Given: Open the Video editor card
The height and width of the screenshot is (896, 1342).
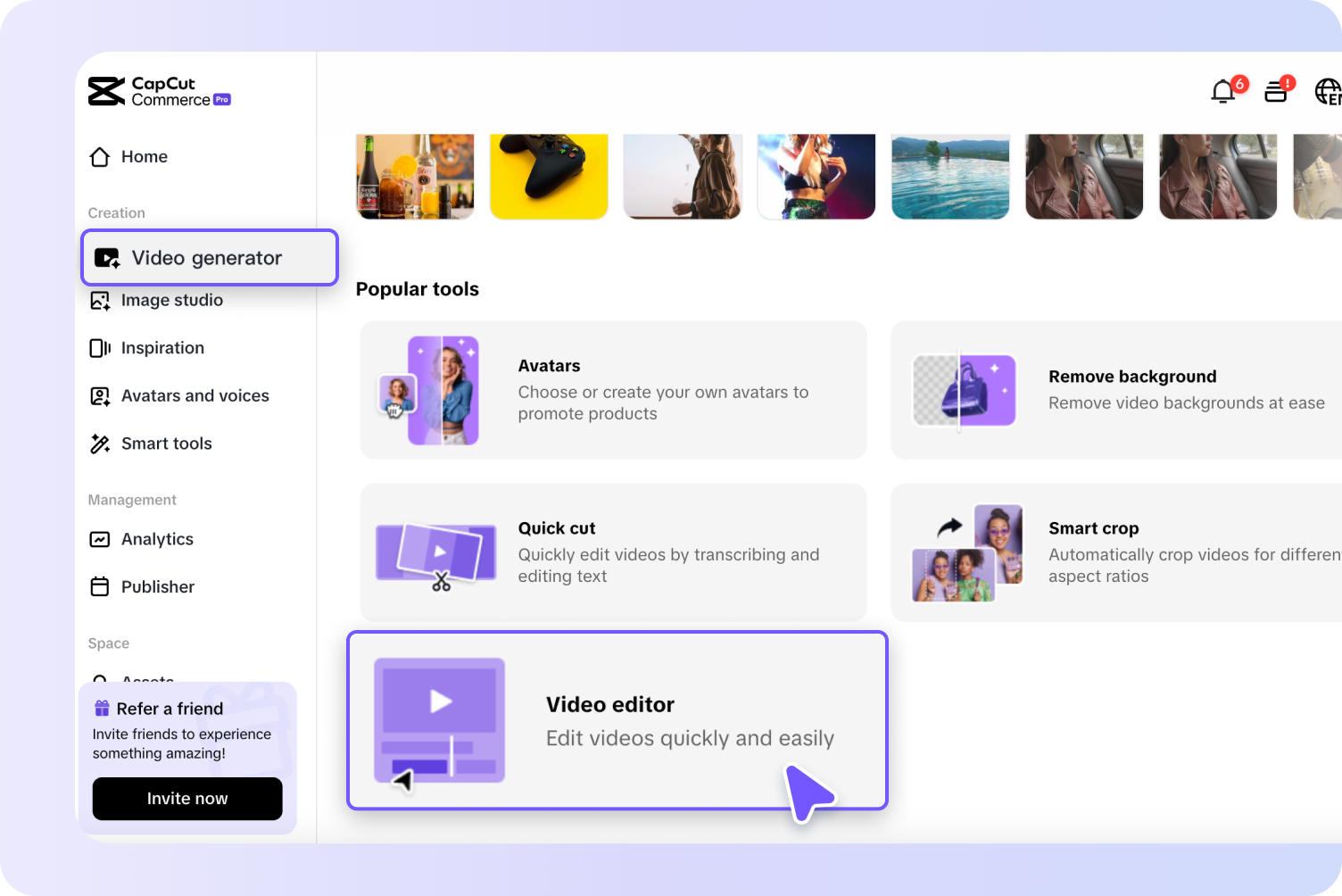Looking at the screenshot, I should click(617, 720).
